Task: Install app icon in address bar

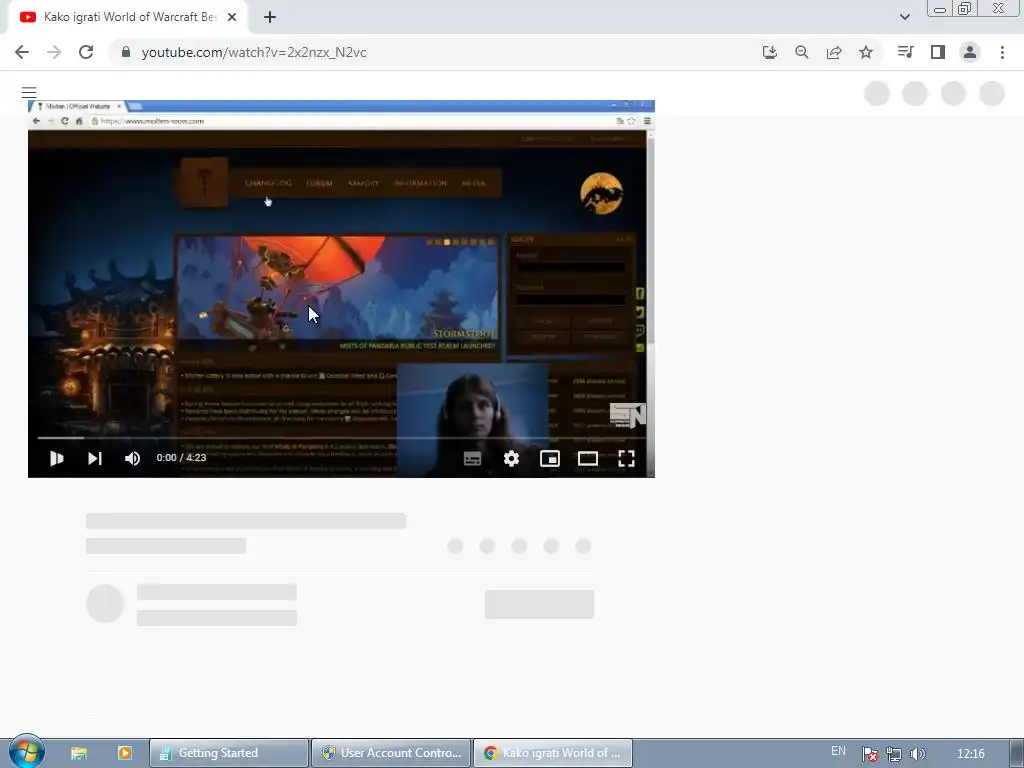Action: click(770, 52)
